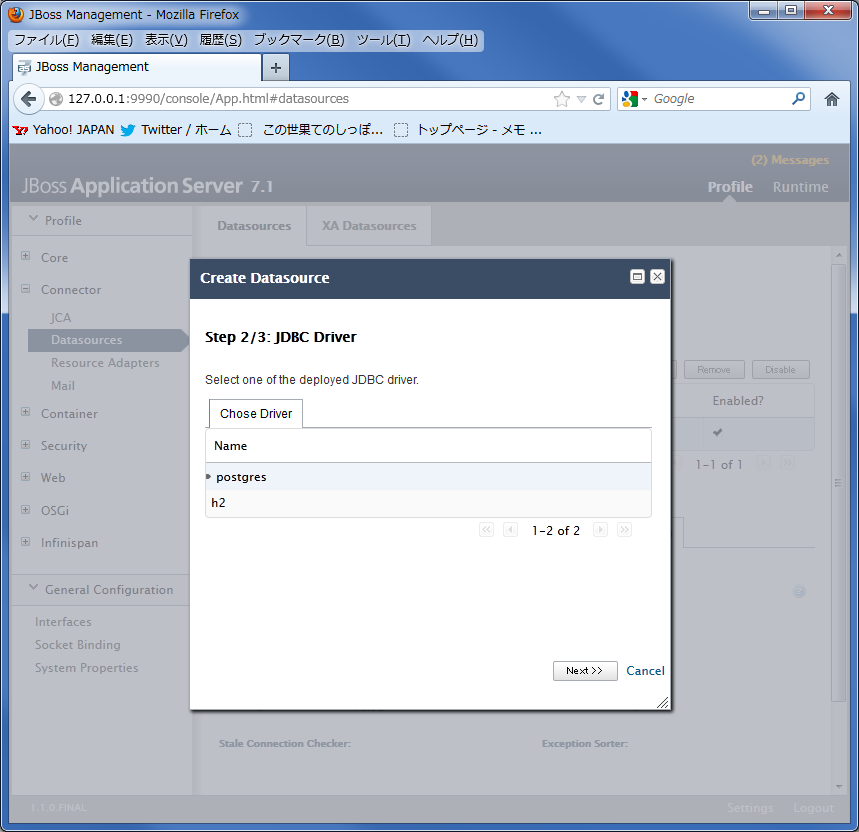Go to first page of driver list

pos(486,530)
